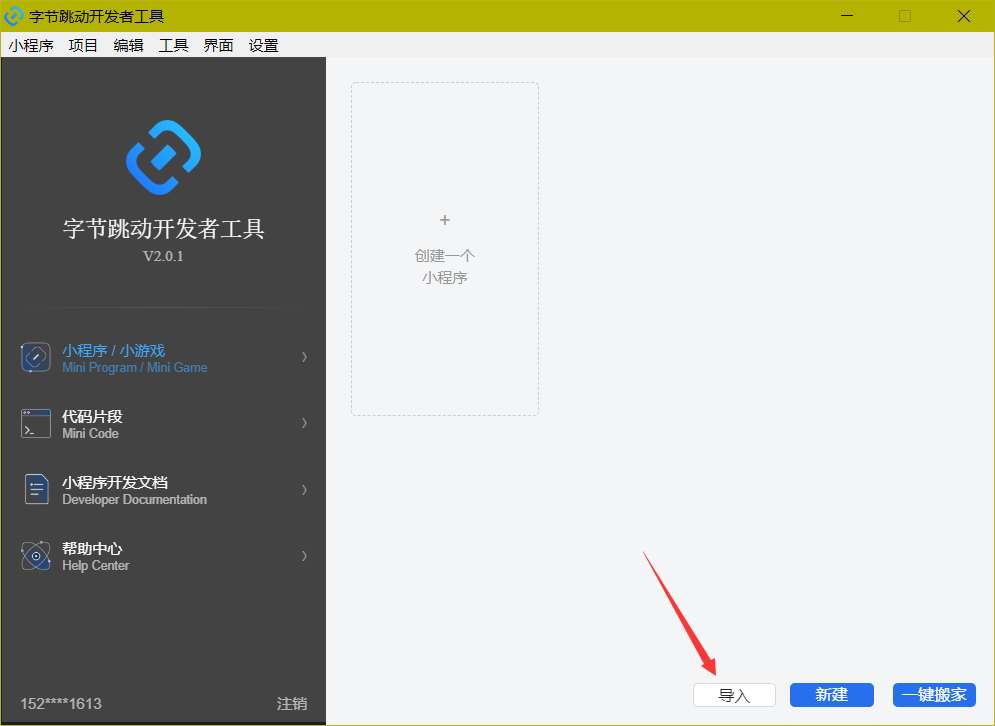This screenshot has height=726, width=995.
Task: Open 帮助中心 Help Center label
Action: pos(95,556)
